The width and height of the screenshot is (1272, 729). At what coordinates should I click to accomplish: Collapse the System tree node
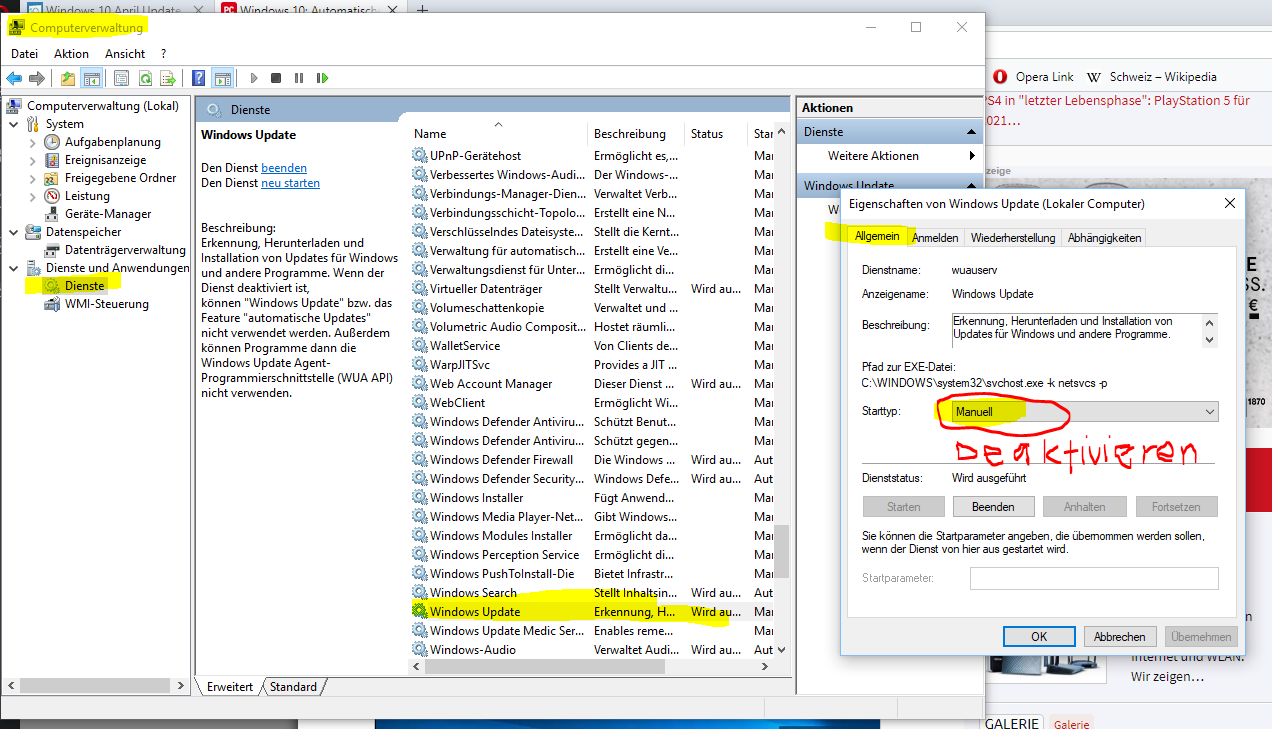click(13, 124)
